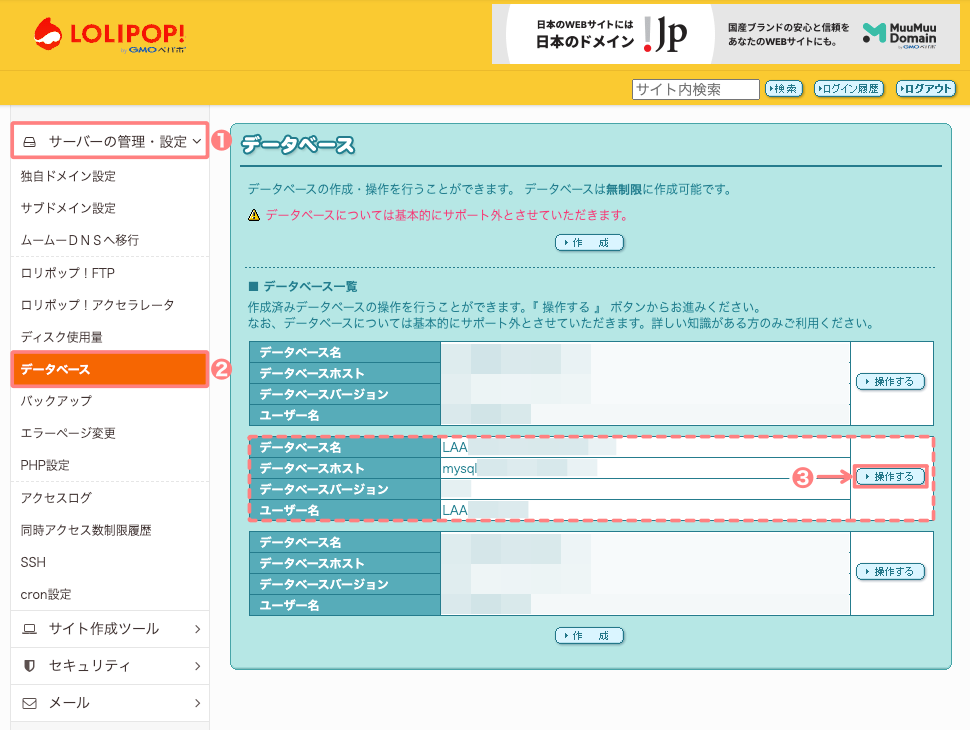Viewport: 970px width, 730px height.
Task: Expand the サイト作成ツール section
Action: point(197,629)
